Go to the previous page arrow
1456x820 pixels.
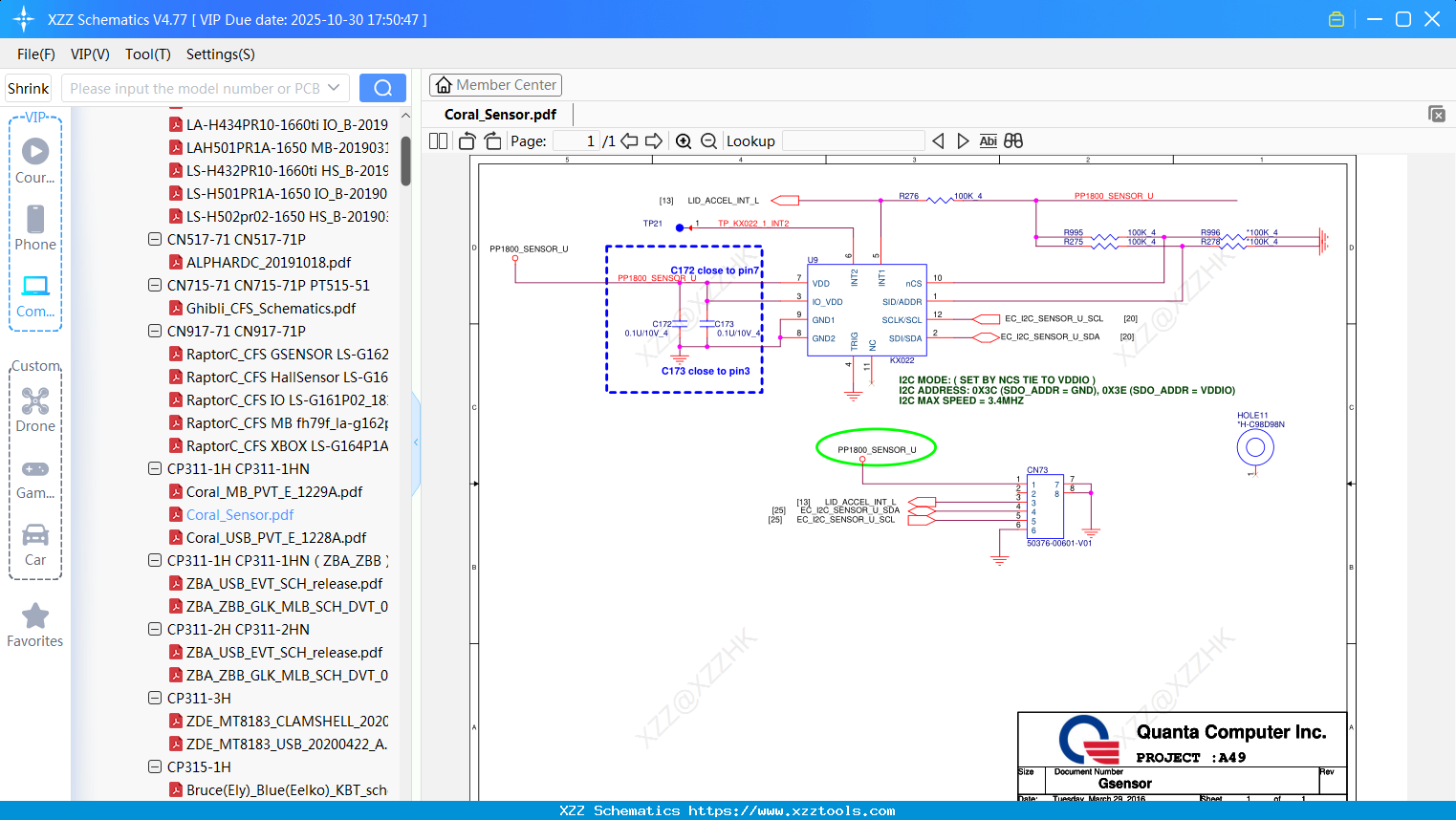coord(629,140)
